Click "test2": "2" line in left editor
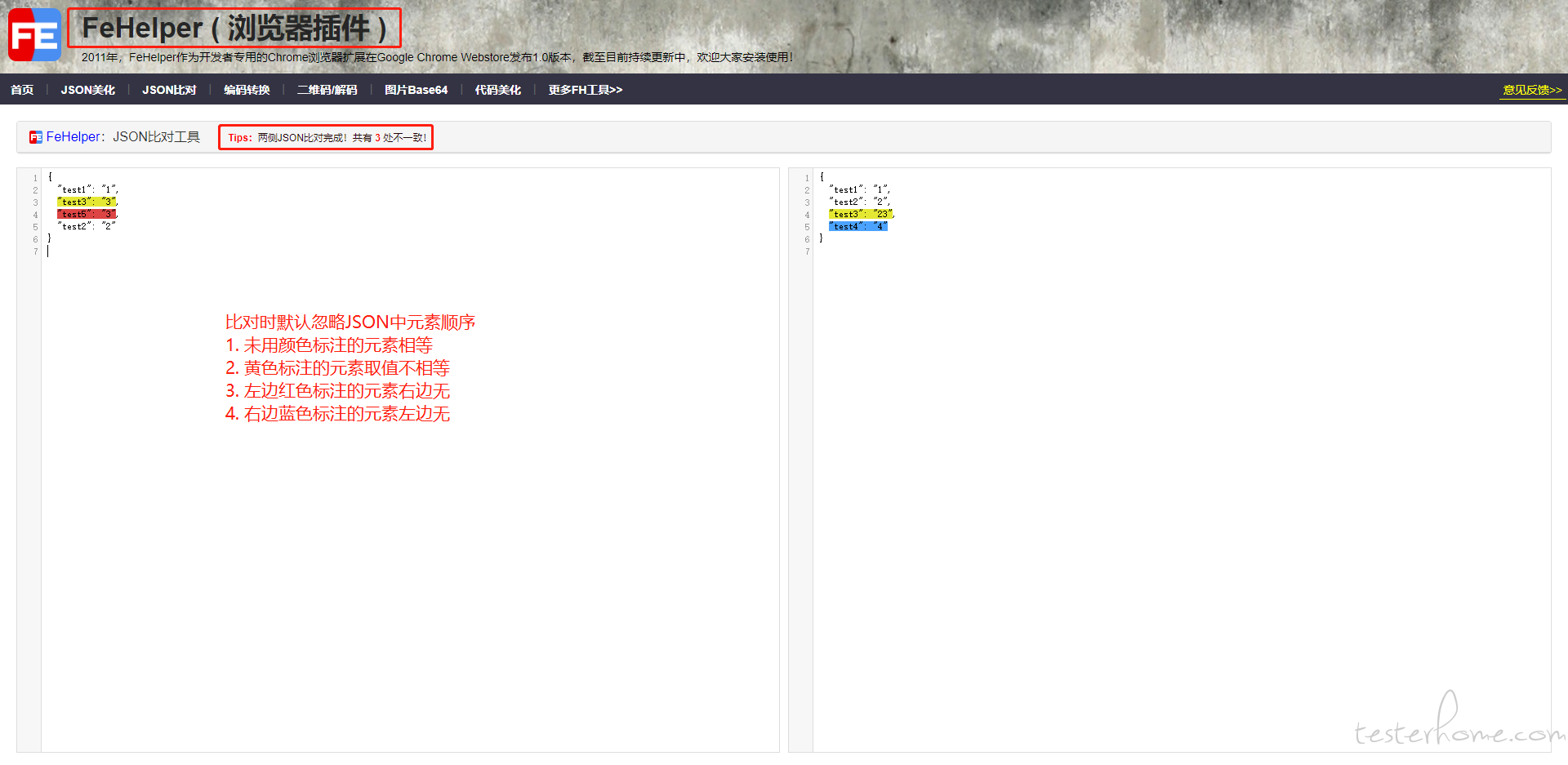 tap(87, 226)
